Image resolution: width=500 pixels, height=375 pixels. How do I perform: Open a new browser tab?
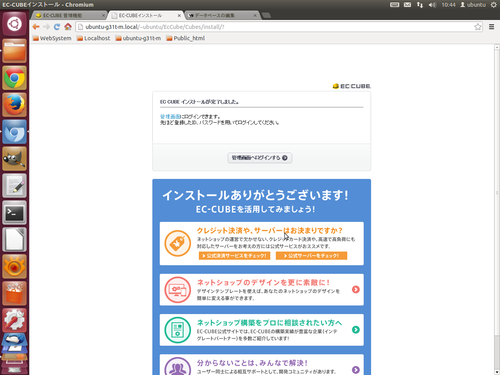(266, 15)
